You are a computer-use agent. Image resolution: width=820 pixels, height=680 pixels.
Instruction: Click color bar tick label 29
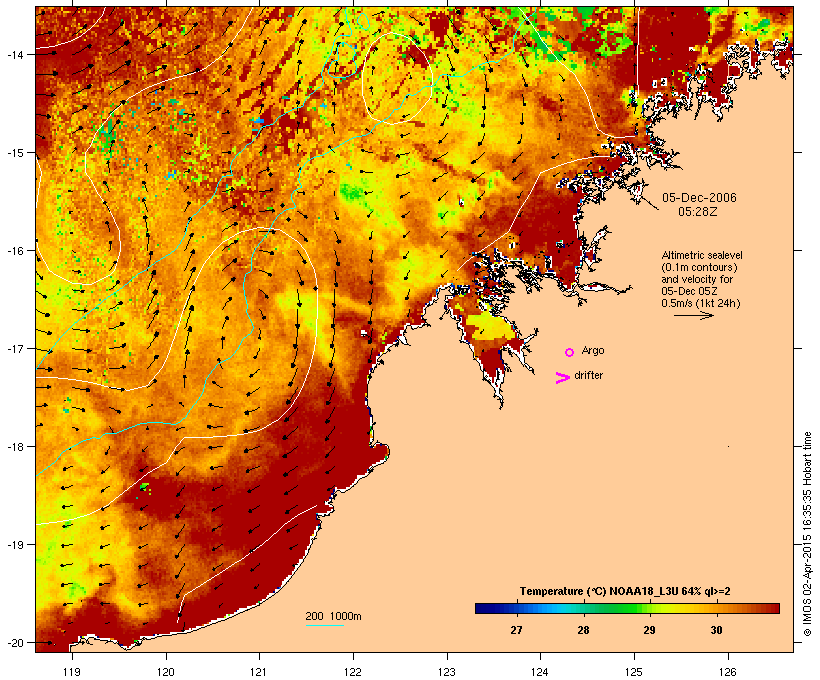coord(649,630)
